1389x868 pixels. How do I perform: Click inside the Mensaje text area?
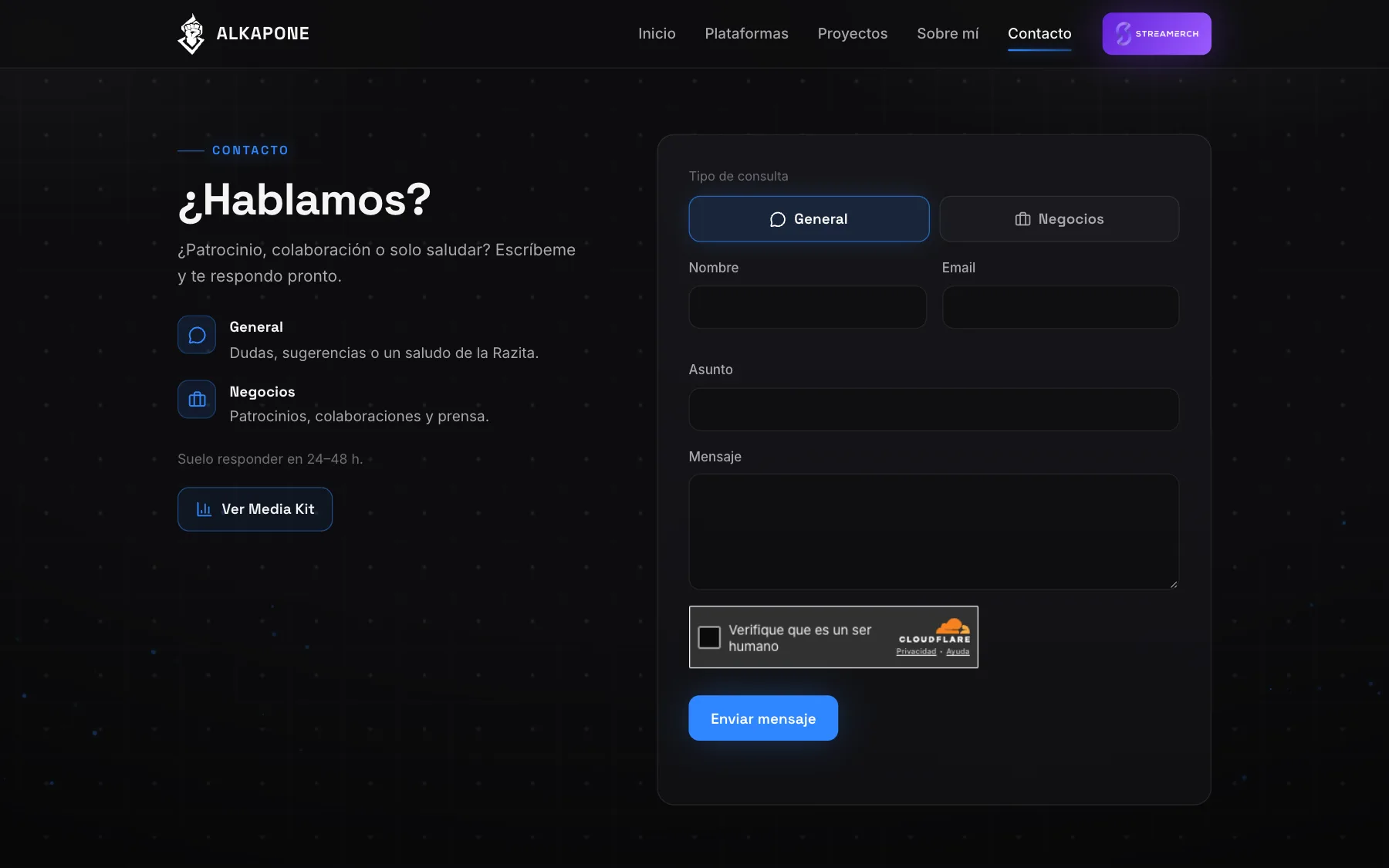(934, 532)
